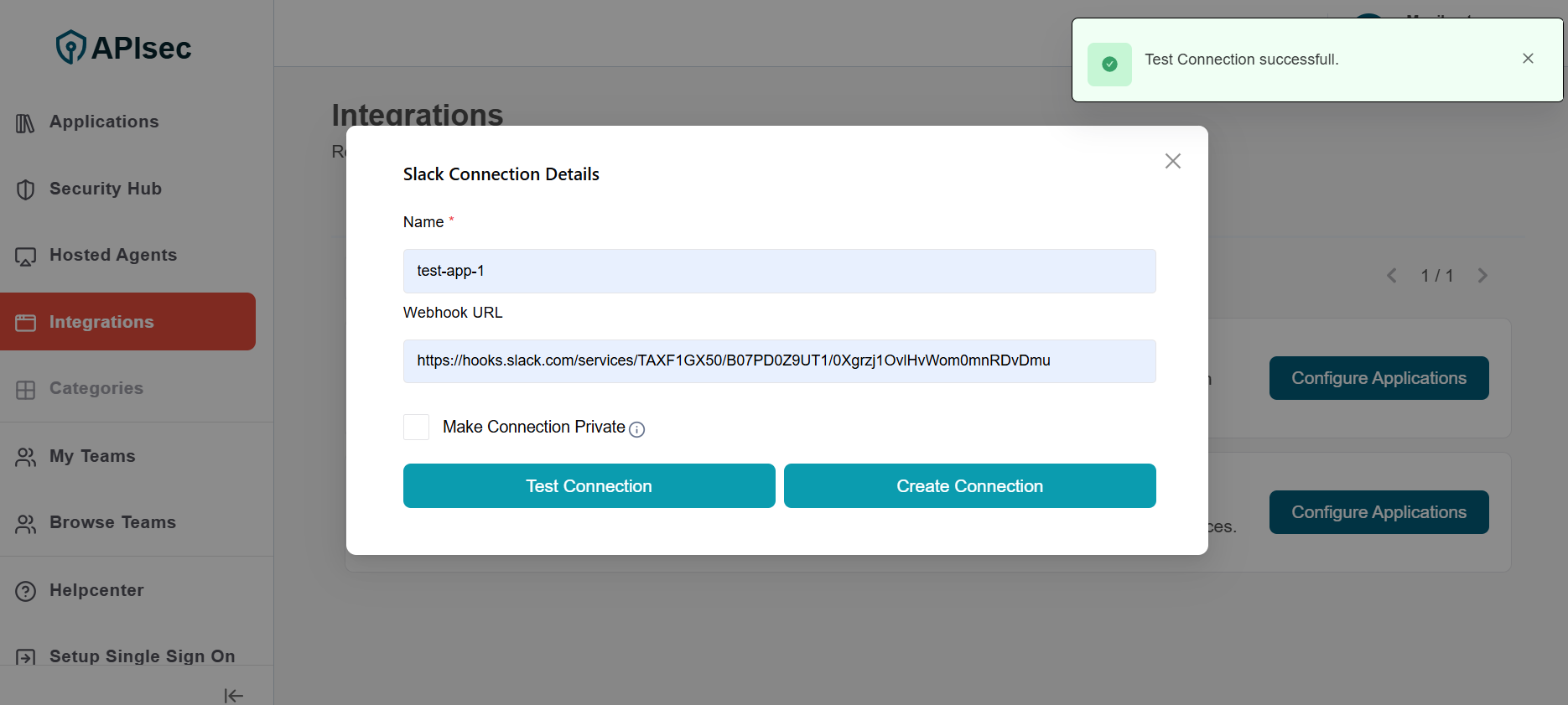Go to next page of integrations

coord(1482,276)
